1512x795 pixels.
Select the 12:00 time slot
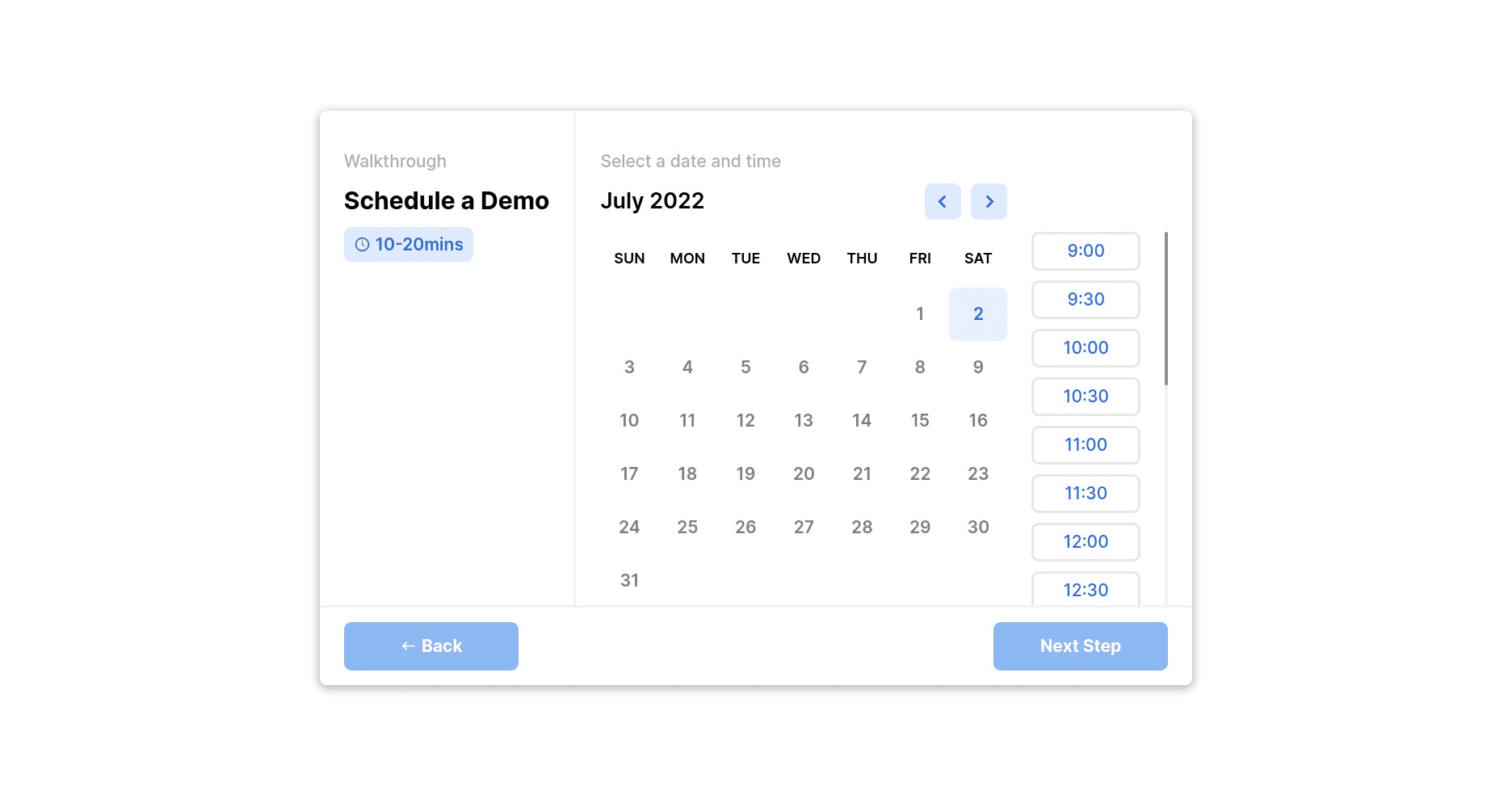click(1086, 542)
